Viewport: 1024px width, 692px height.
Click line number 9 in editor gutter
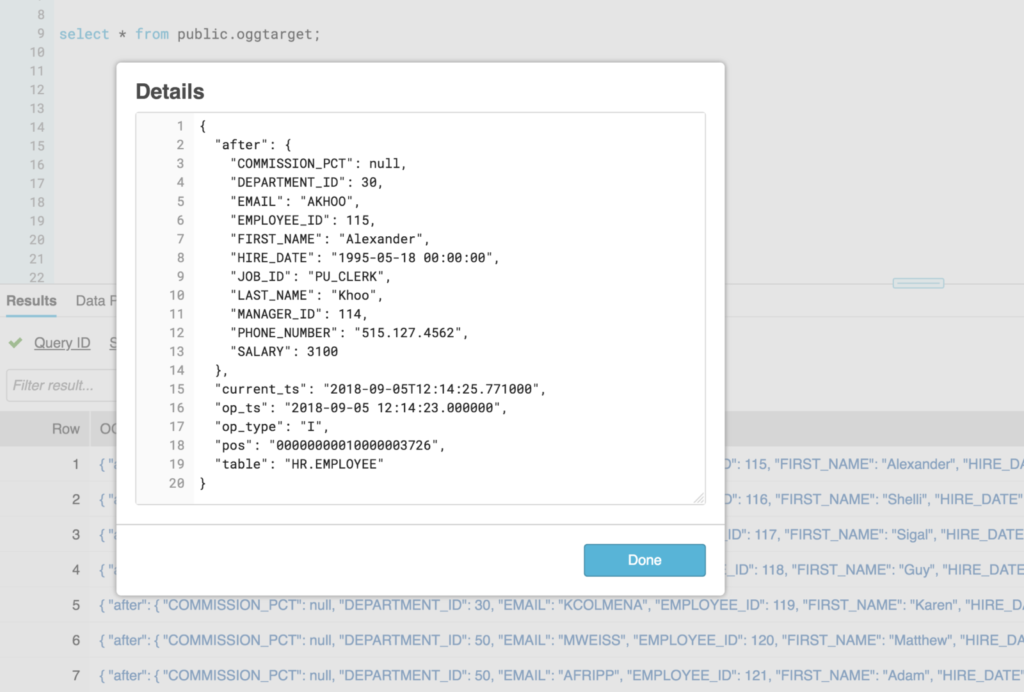point(40,34)
